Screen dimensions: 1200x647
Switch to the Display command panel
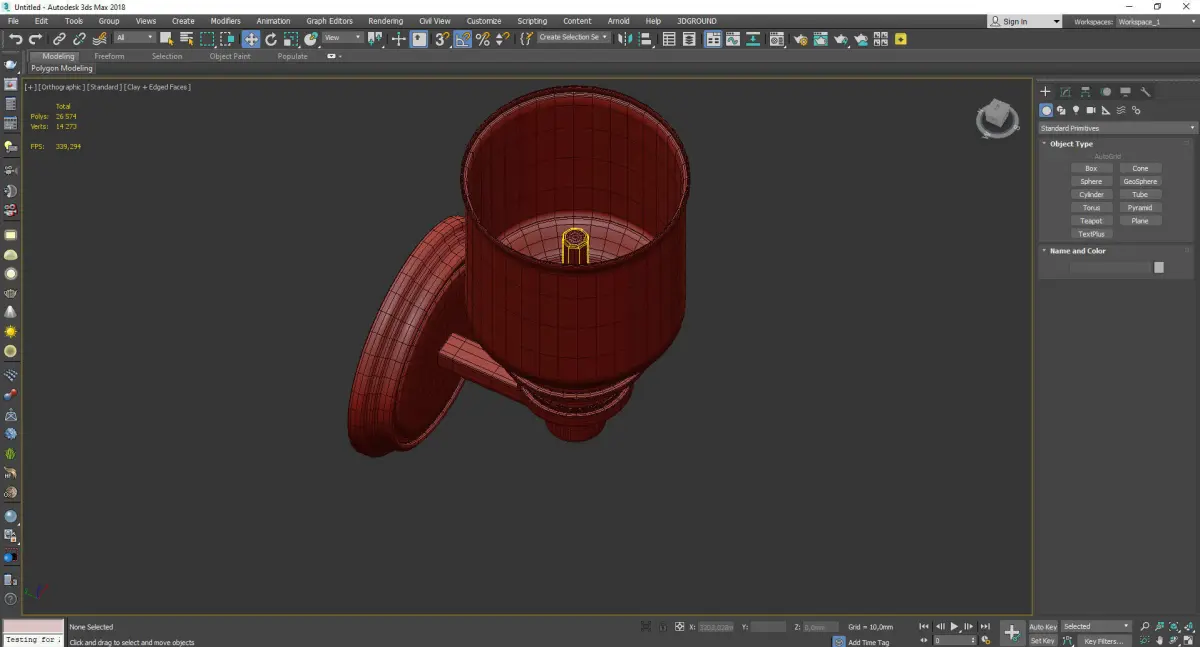(x=1125, y=92)
